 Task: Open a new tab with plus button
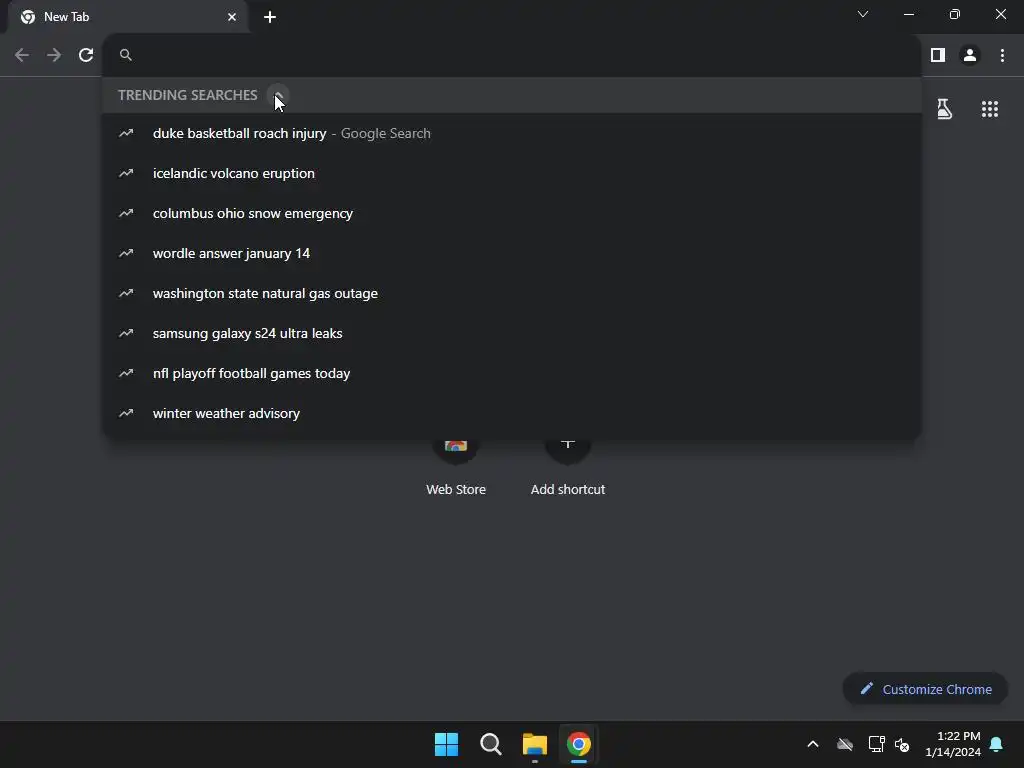click(x=270, y=17)
